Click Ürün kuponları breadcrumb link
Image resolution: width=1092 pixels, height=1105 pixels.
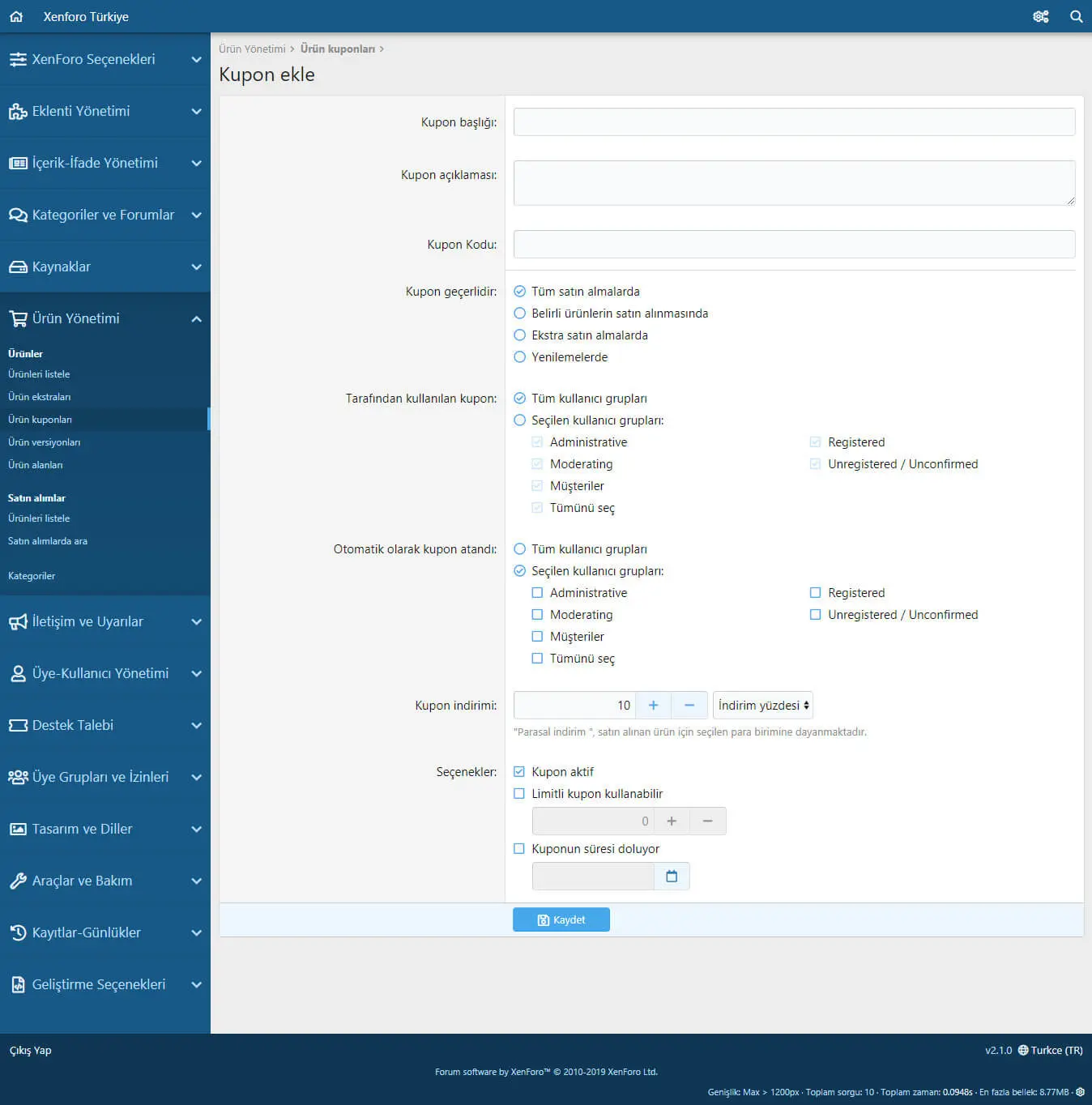coord(338,49)
